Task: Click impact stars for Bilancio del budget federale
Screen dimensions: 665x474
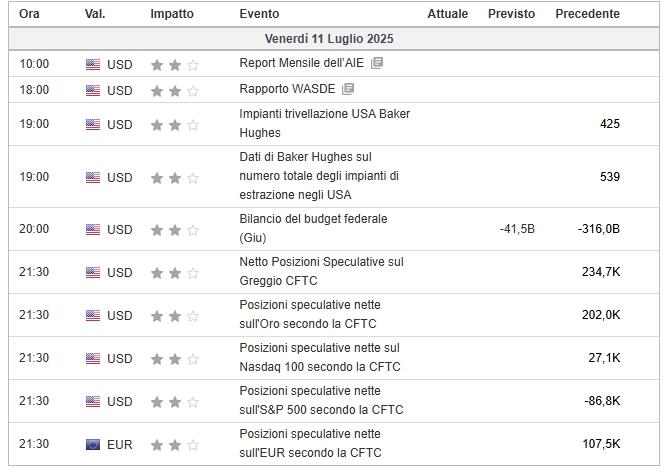Action: (x=174, y=229)
